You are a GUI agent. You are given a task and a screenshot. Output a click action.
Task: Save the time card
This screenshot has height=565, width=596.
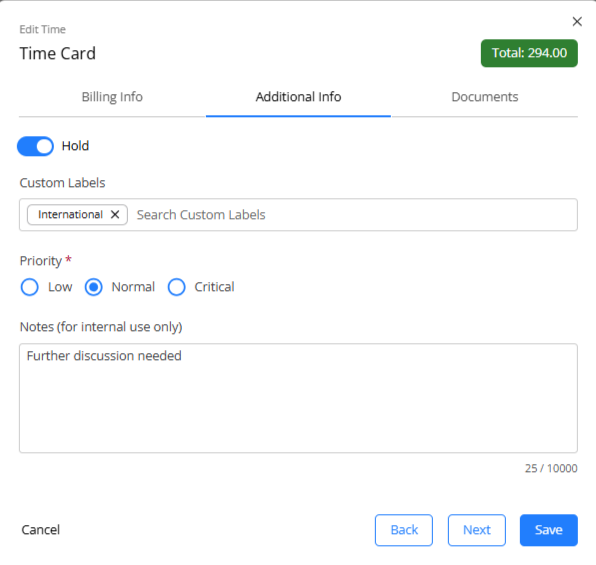[x=548, y=530]
